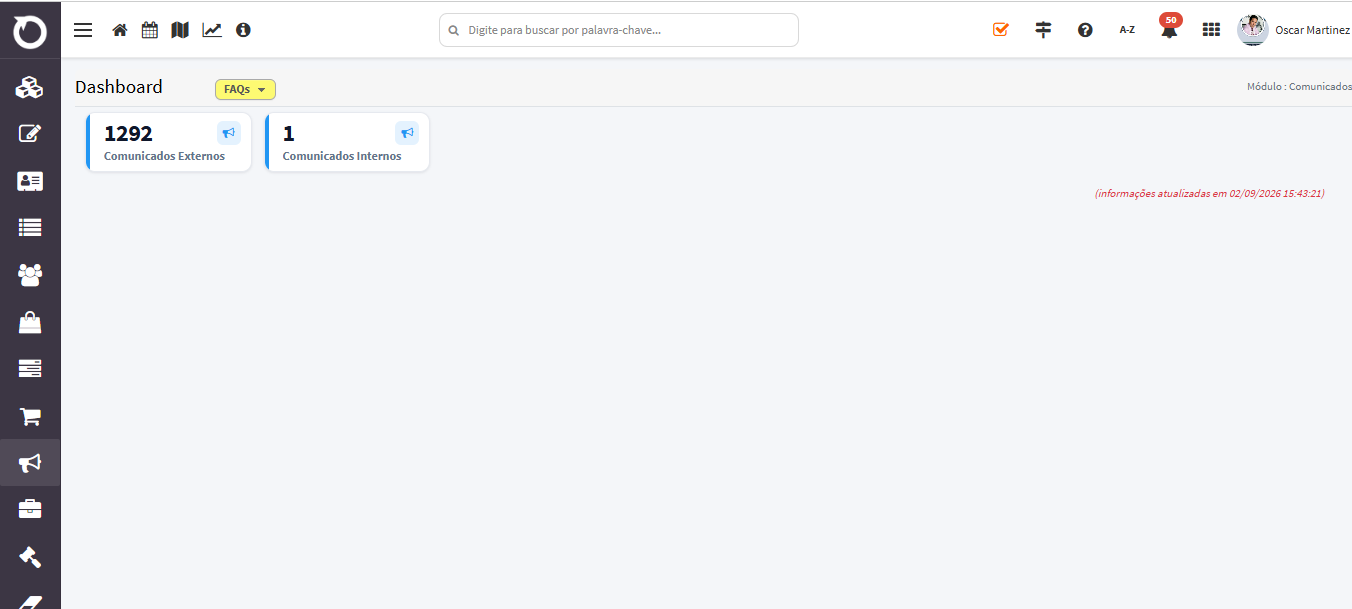This screenshot has height=609, width=1352.
Task: Open the hamburger menu icon
Action: 83,30
